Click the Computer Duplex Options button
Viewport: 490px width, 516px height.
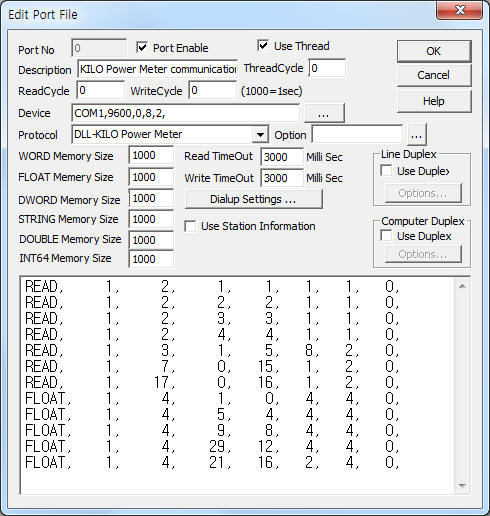coord(423,254)
